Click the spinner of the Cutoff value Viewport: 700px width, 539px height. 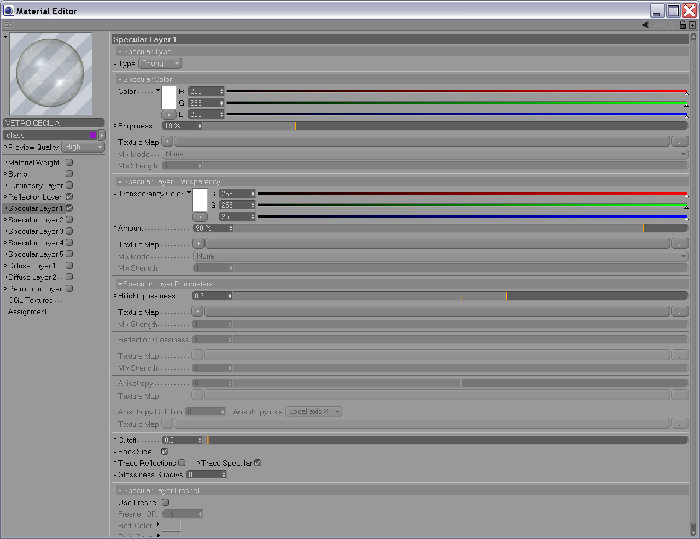200,440
